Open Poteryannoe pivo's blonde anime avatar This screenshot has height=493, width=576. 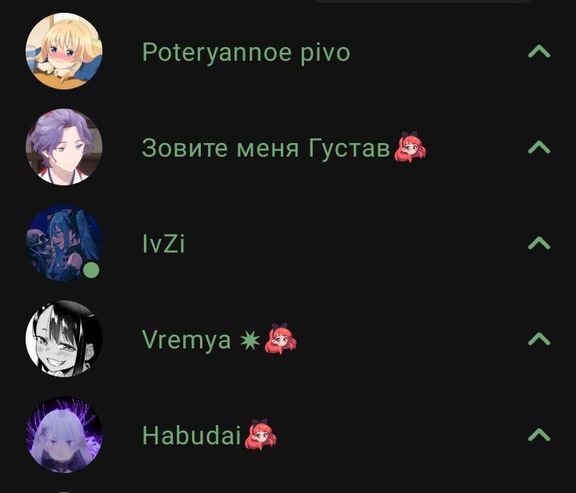[64, 51]
